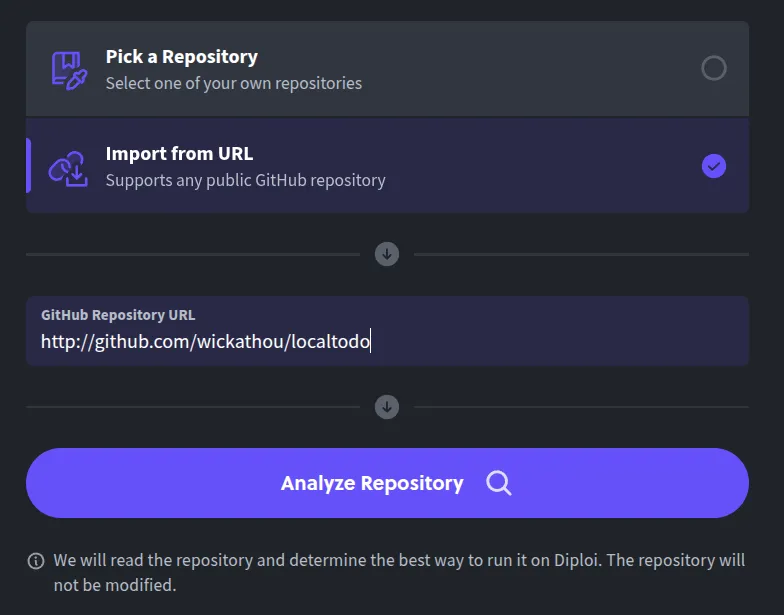Choose the "Pick a Repository" option title
This screenshot has height=615, width=784.
181,57
